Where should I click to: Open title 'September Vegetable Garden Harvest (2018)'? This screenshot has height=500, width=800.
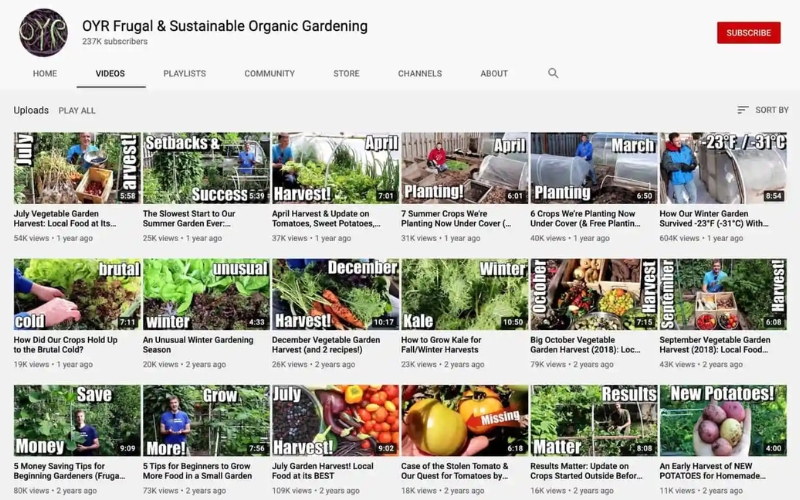tap(715, 344)
